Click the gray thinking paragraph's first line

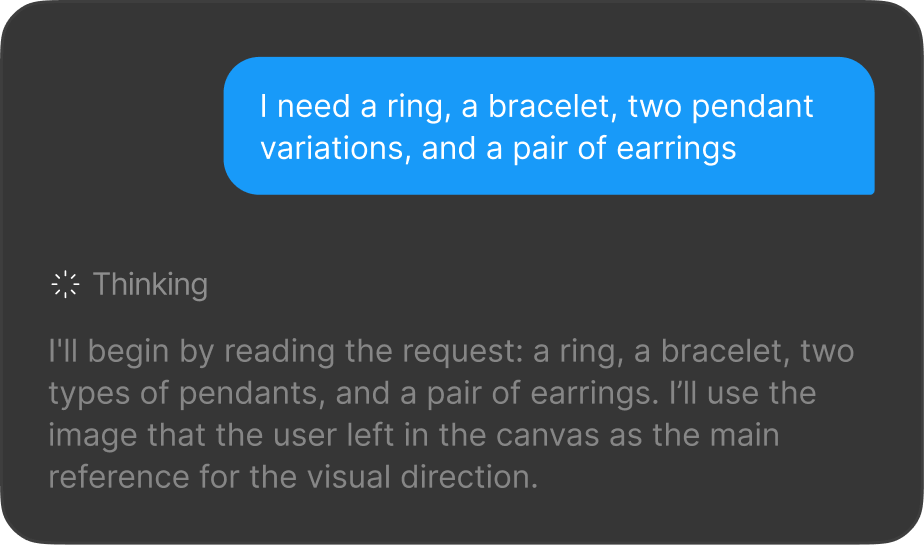pyautogui.click(x=451, y=352)
